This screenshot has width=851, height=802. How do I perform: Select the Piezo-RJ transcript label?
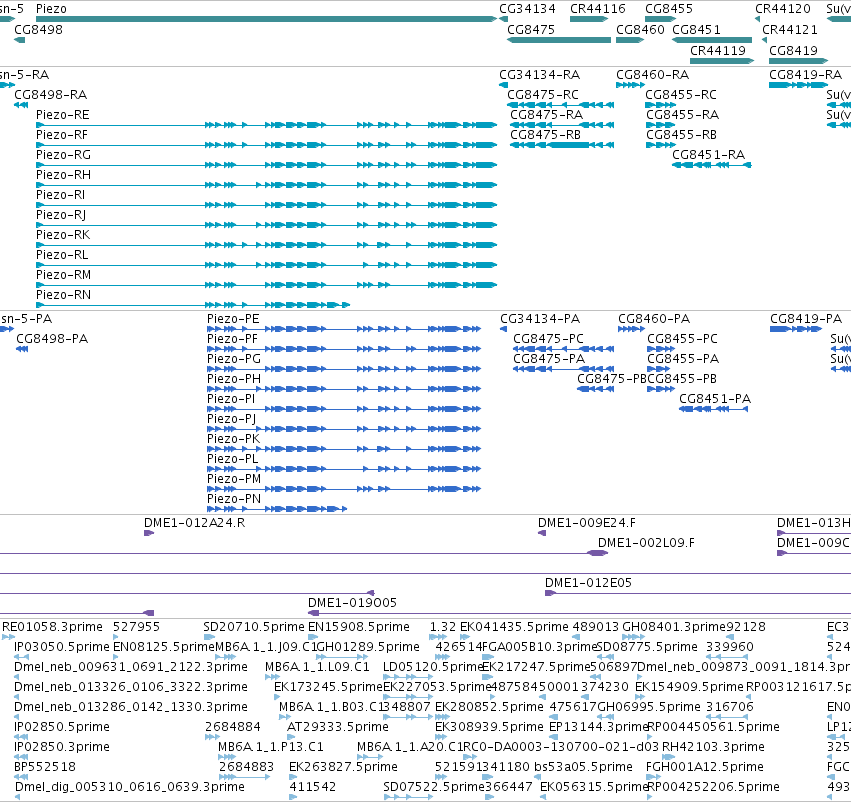tap(61, 215)
